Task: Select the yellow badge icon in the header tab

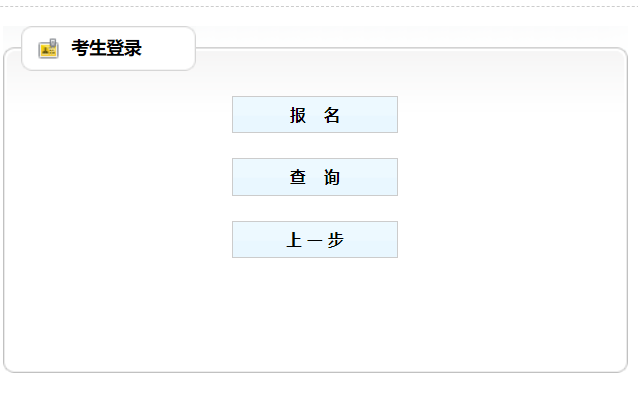Action: 48,49
